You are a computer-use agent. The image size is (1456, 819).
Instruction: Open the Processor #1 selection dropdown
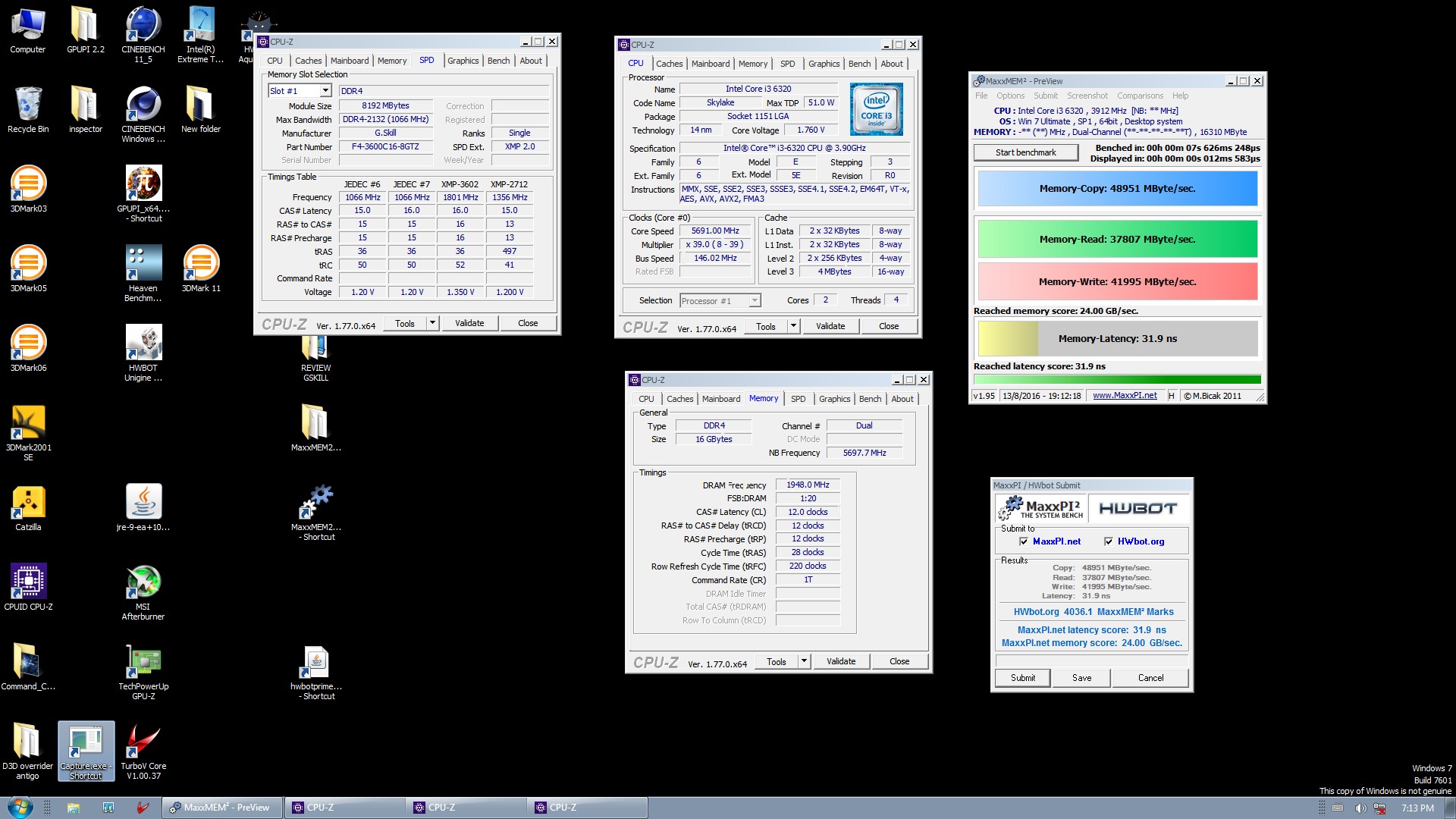click(x=720, y=301)
